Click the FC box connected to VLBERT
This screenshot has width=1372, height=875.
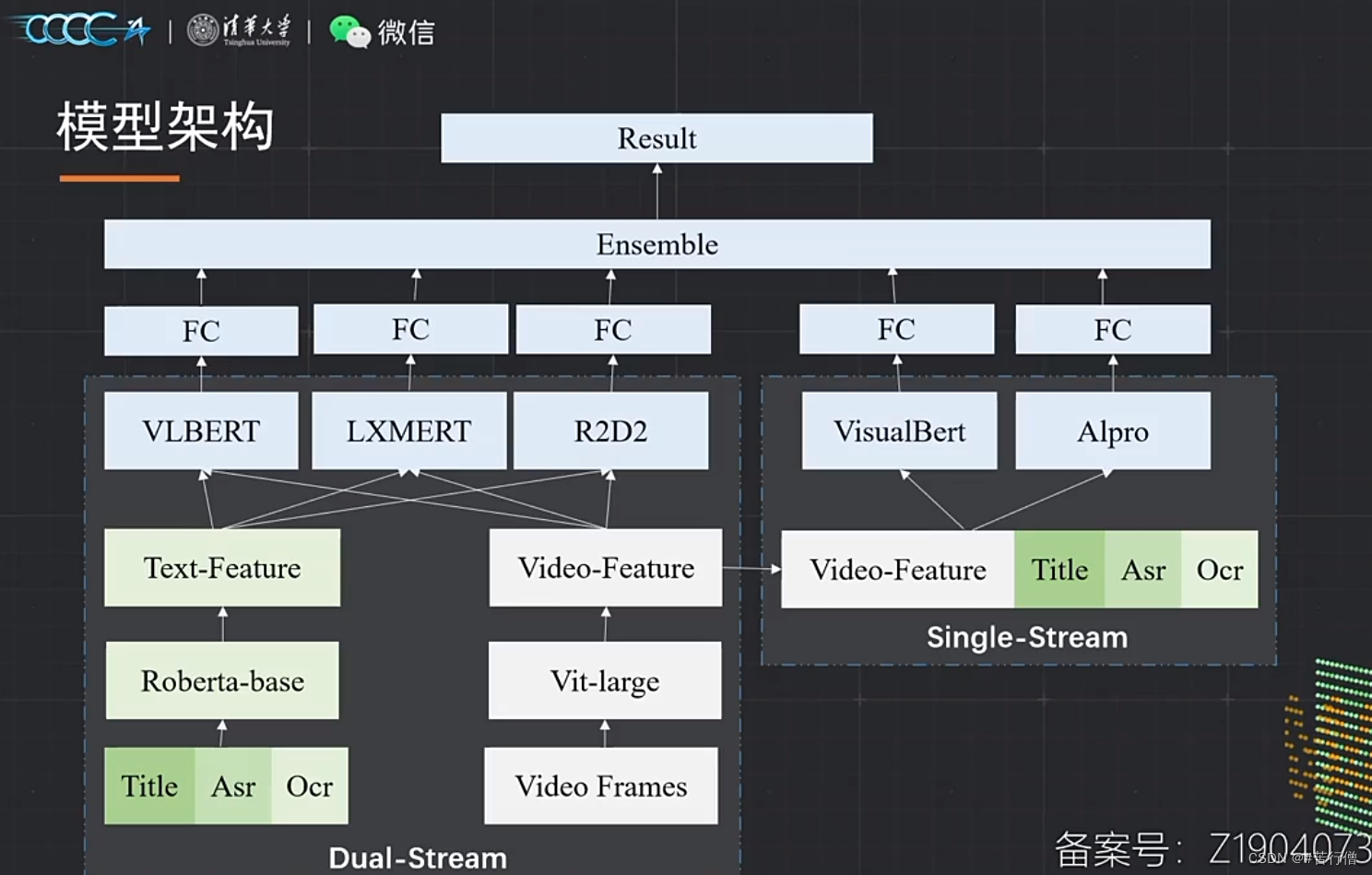201,331
